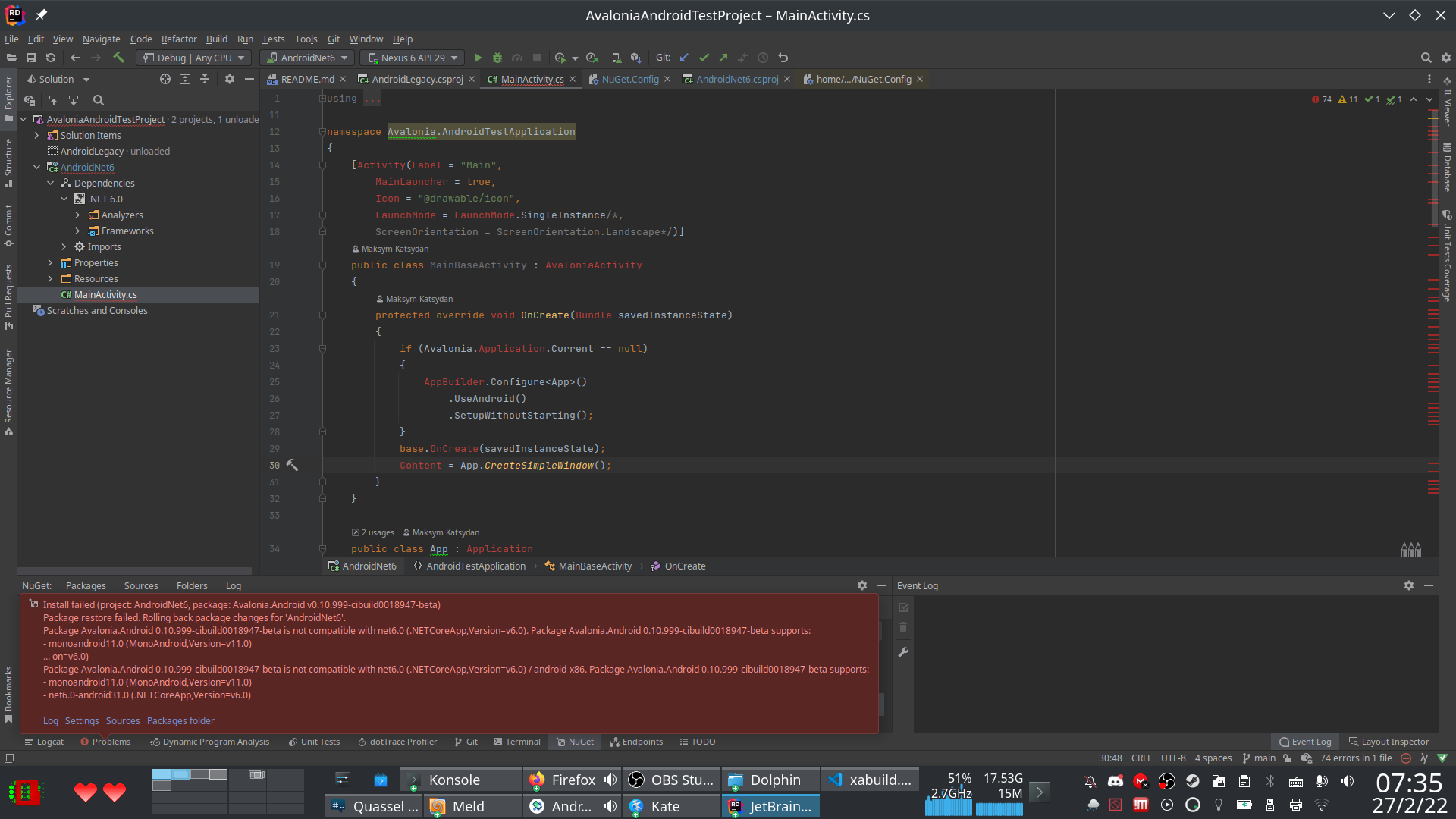Expand the folded using block on line 1
Image resolution: width=1456 pixels, height=819 pixels.
pos(322,99)
